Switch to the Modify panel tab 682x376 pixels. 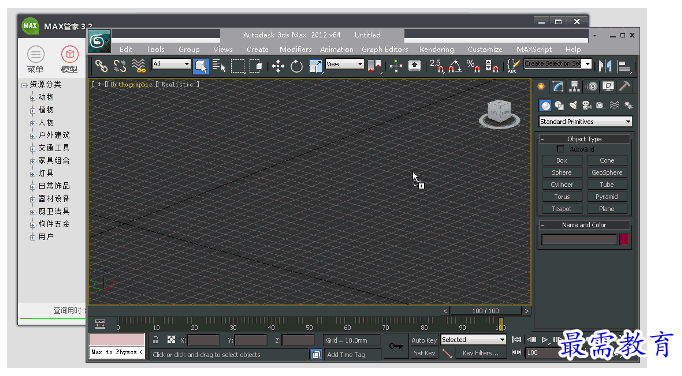click(x=558, y=86)
